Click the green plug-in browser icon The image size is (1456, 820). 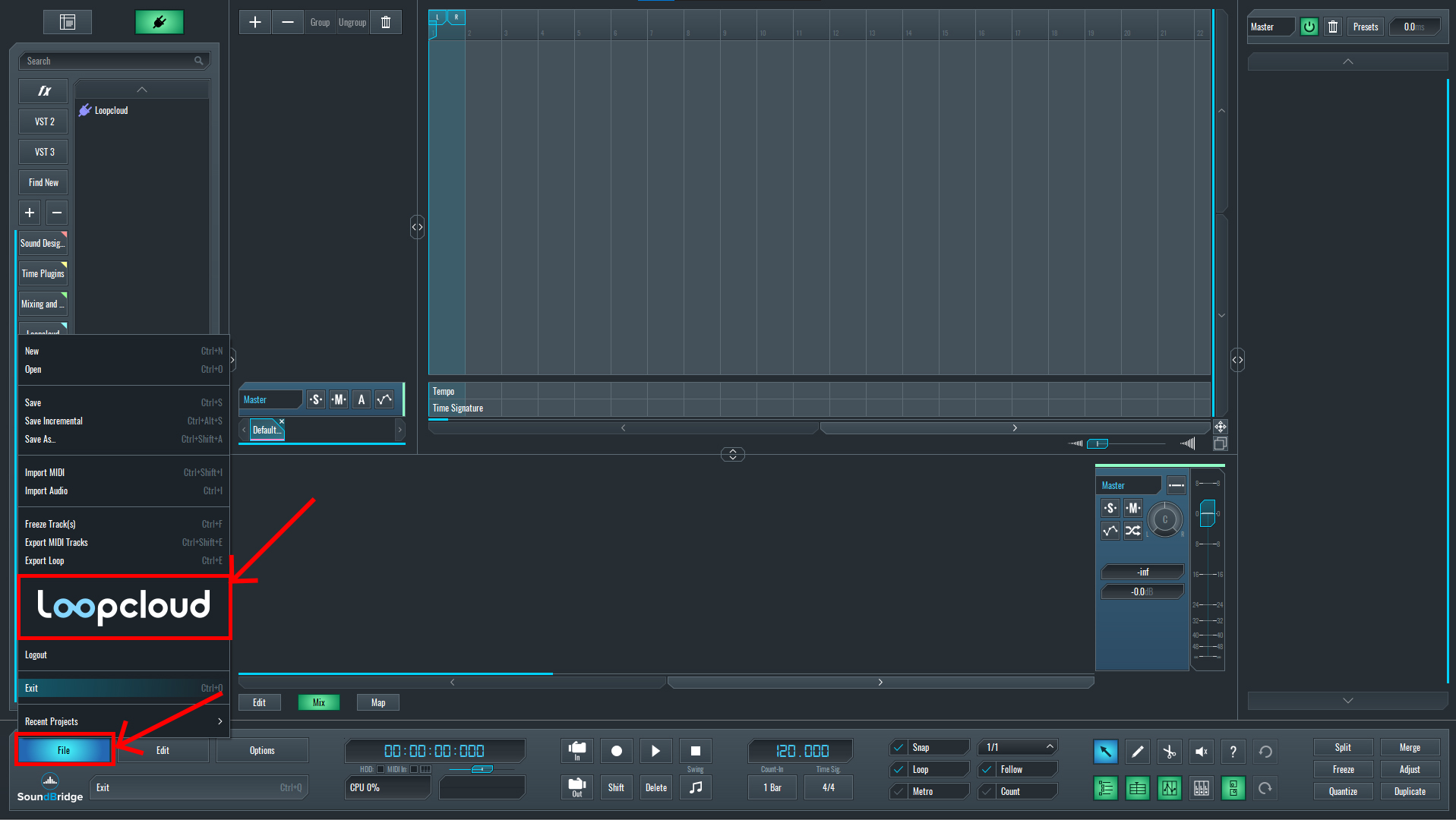coord(159,22)
